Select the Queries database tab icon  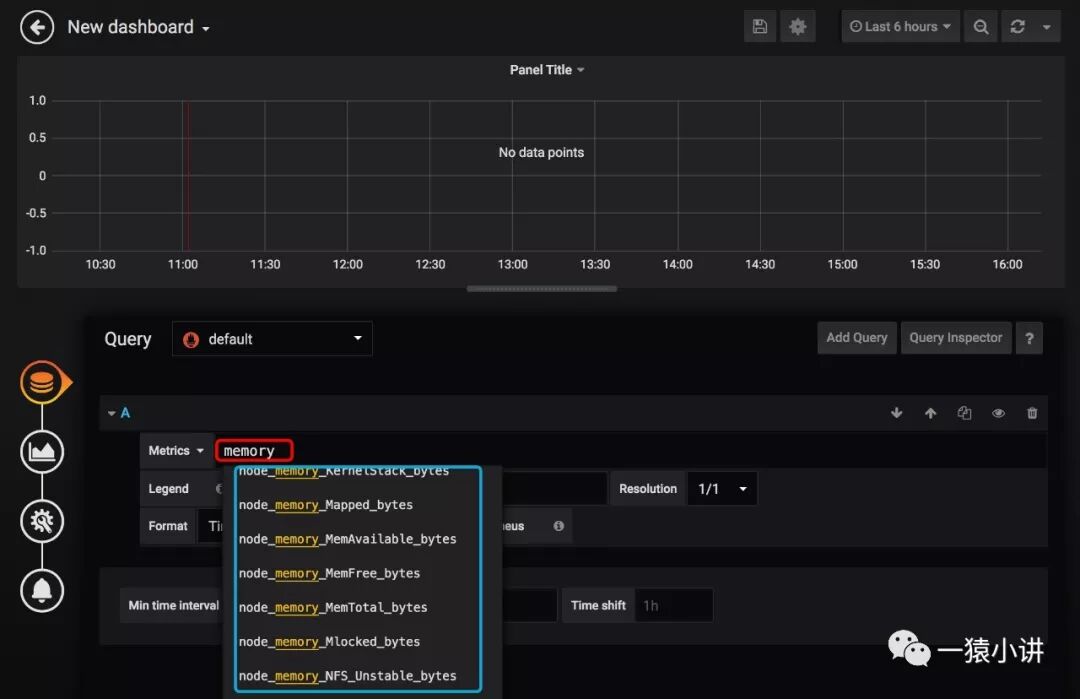click(42, 382)
